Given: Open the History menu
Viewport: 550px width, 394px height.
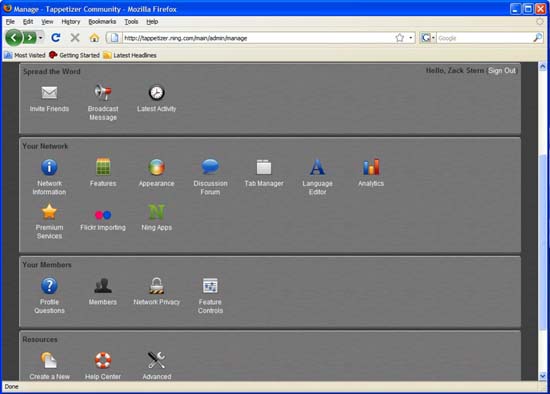Looking at the screenshot, I should [x=71, y=22].
